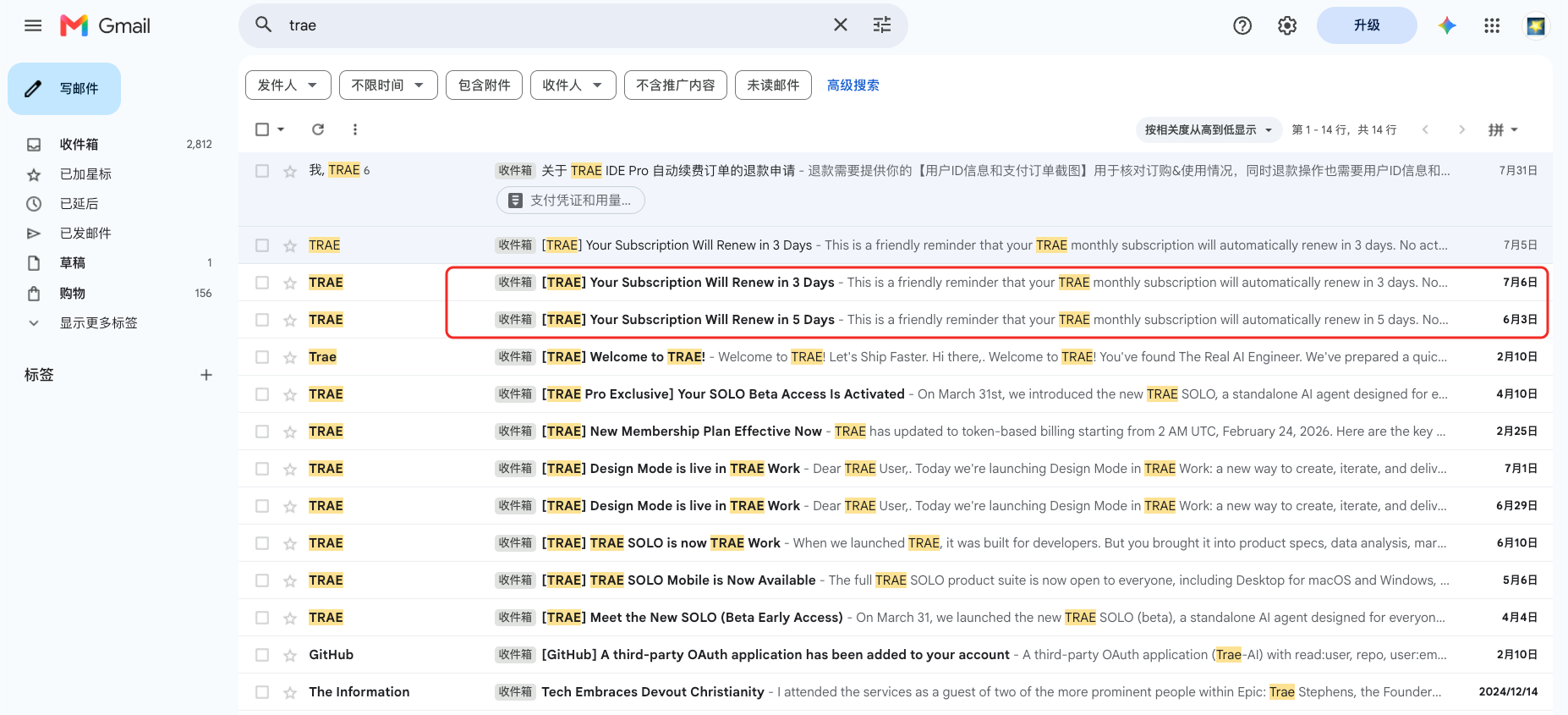
Task: Open the 高级搜索 advanced search link
Action: coord(853,85)
